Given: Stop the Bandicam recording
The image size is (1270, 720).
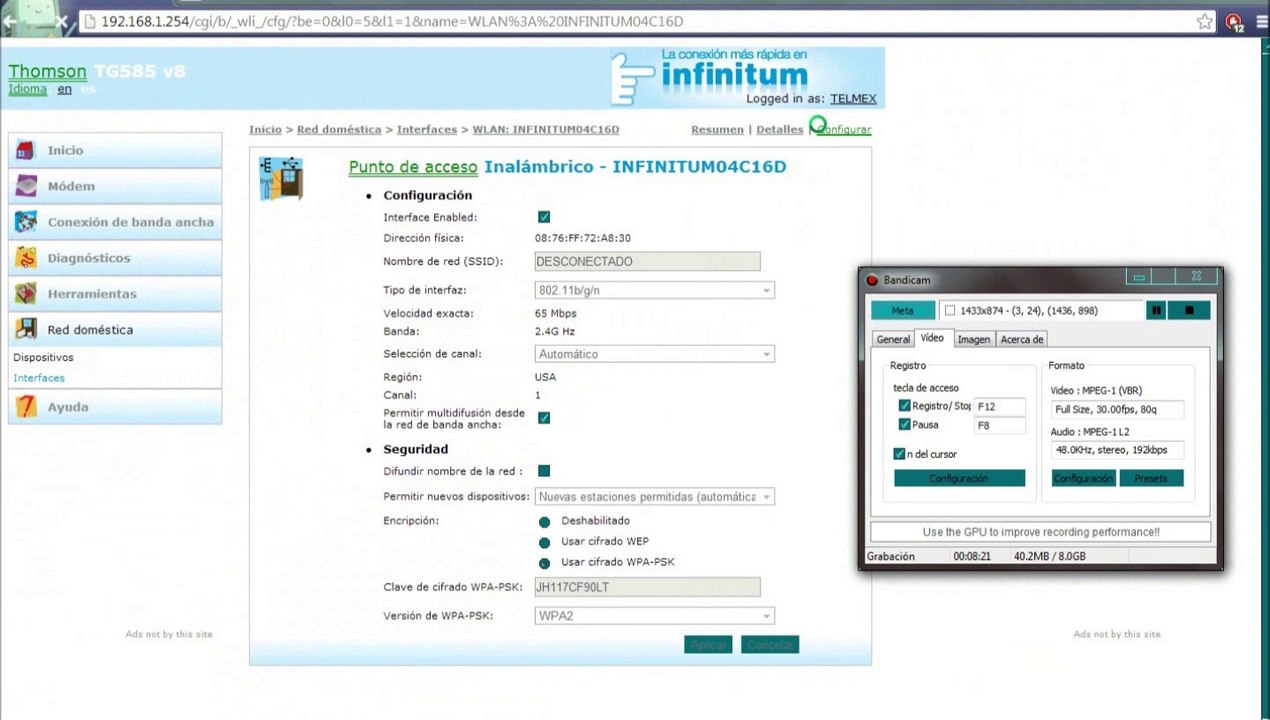Looking at the screenshot, I should (1189, 310).
